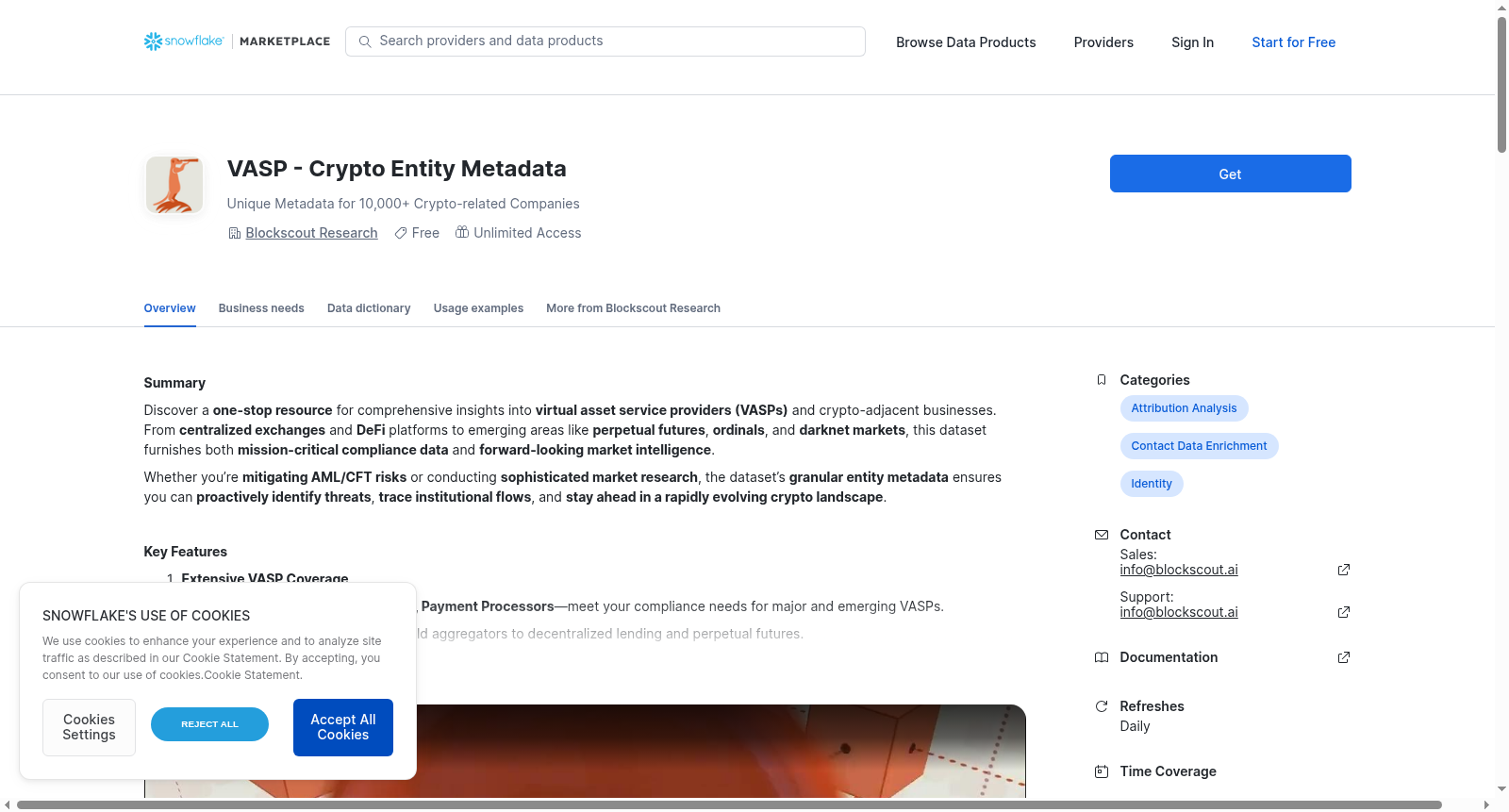Screen dimensions: 1509x812
Task: Open the VASP product thumbnail image
Action: pyautogui.click(x=174, y=185)
